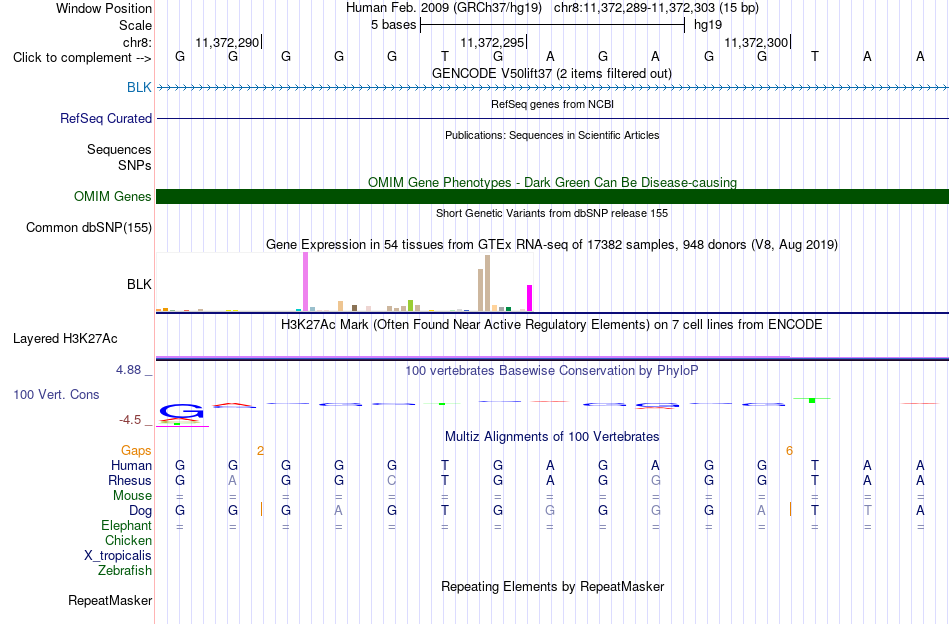Click the Common dbSNP(155) label
Screen dimensions: 950x624
pyautogui.click(x=88, y=227)
